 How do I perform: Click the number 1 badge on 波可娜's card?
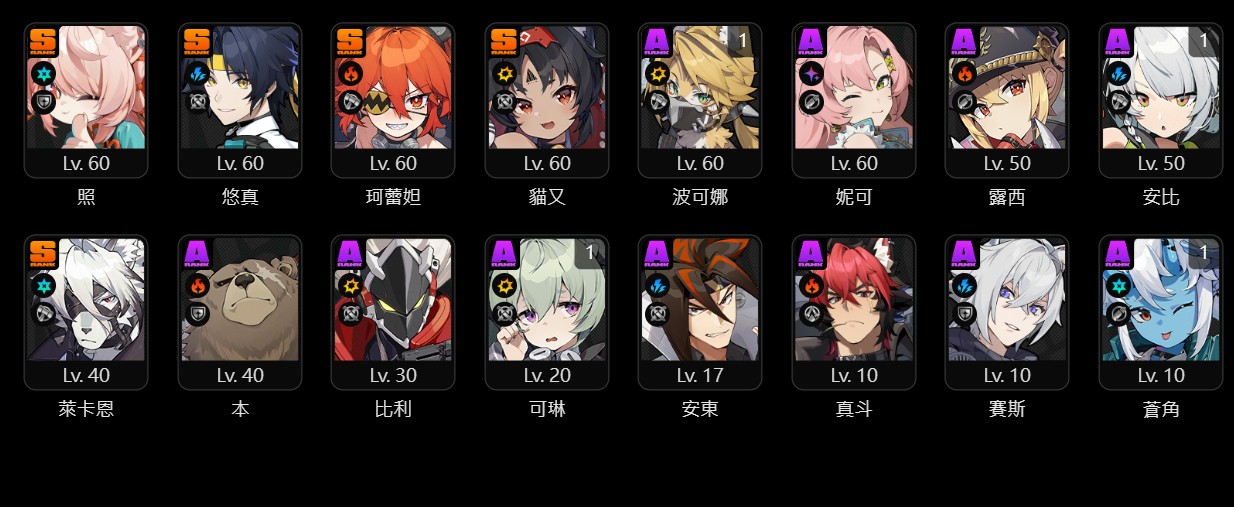pos(742,42)
